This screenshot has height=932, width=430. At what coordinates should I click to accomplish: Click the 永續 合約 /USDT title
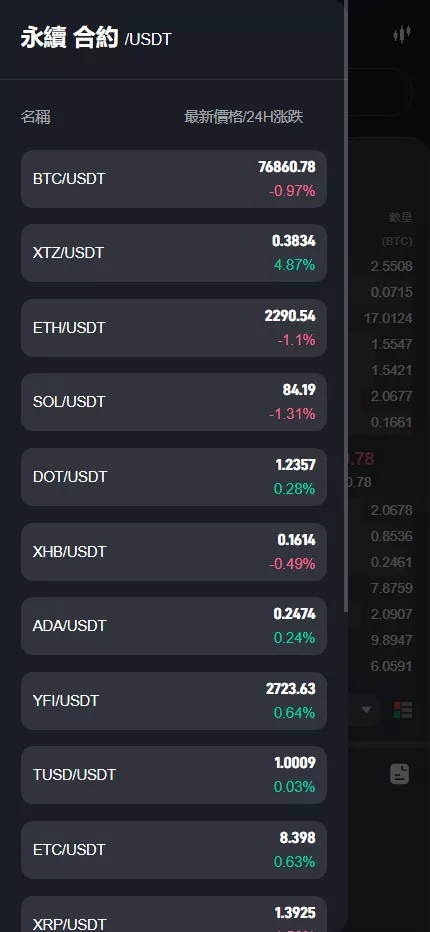tap(96, 39)
